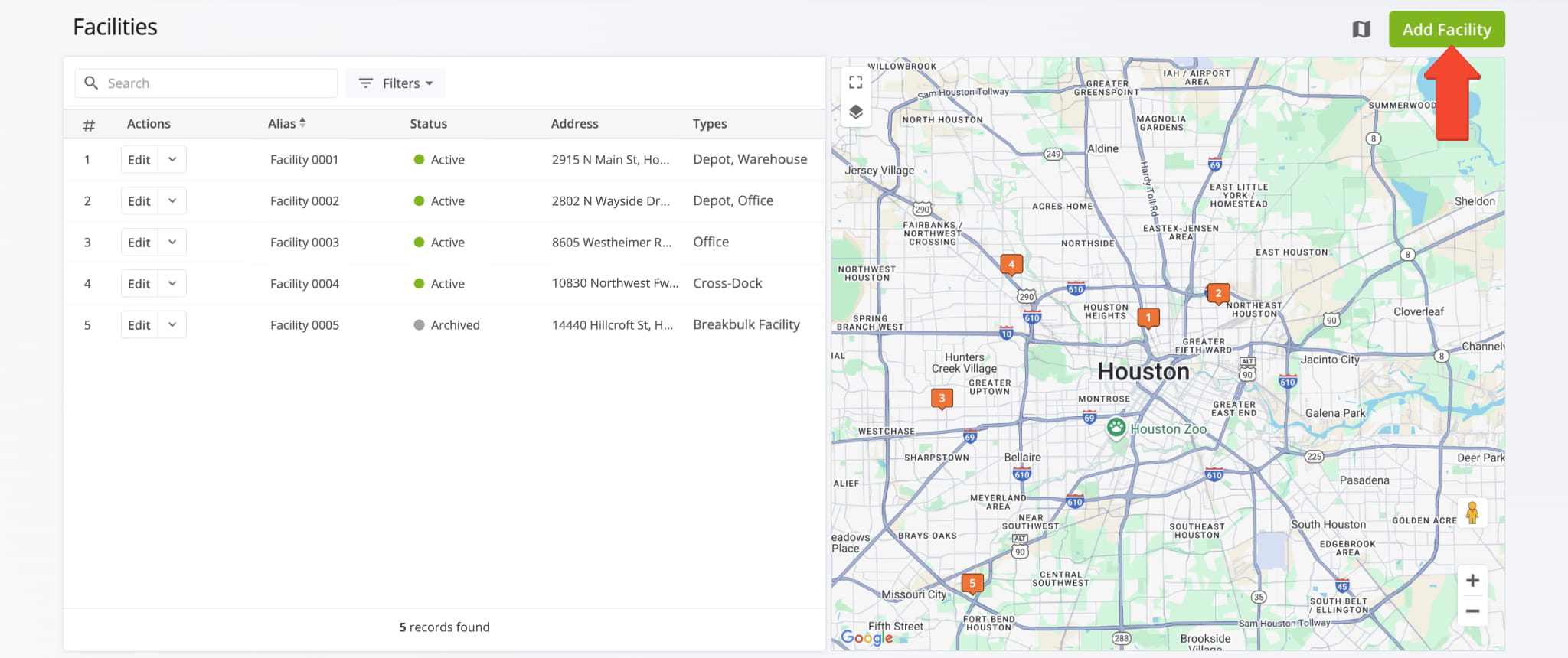1568x658 pixels.
Task: Click the Status column header
Action: coord(428,124)
